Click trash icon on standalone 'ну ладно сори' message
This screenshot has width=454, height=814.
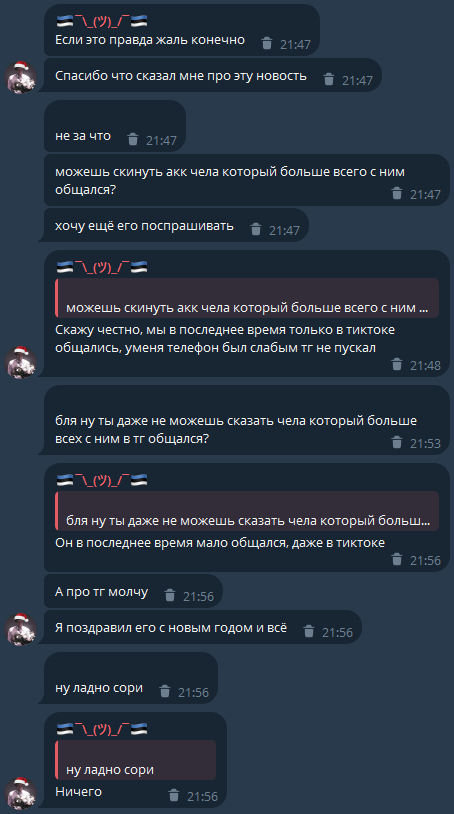[165, 691]
